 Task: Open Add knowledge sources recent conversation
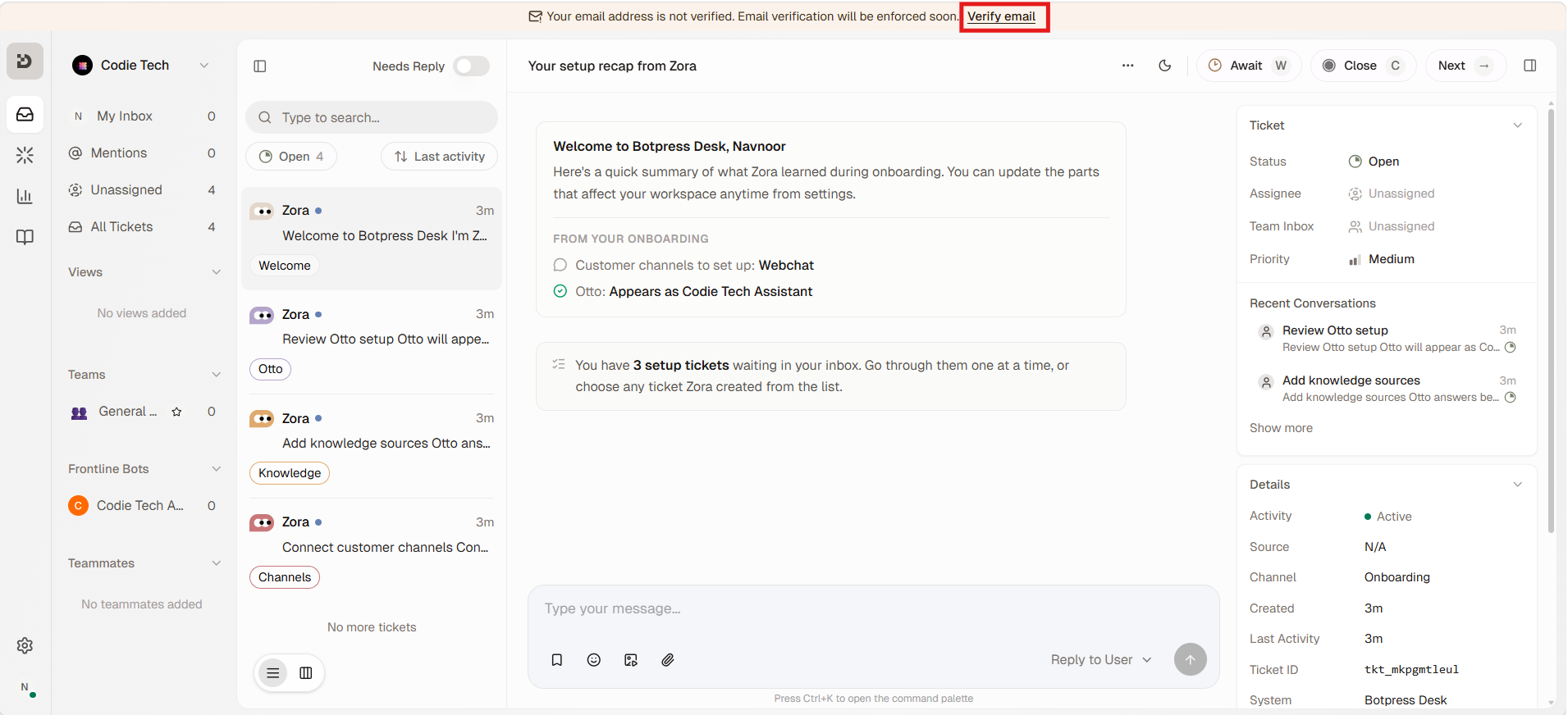(1386, 389)
